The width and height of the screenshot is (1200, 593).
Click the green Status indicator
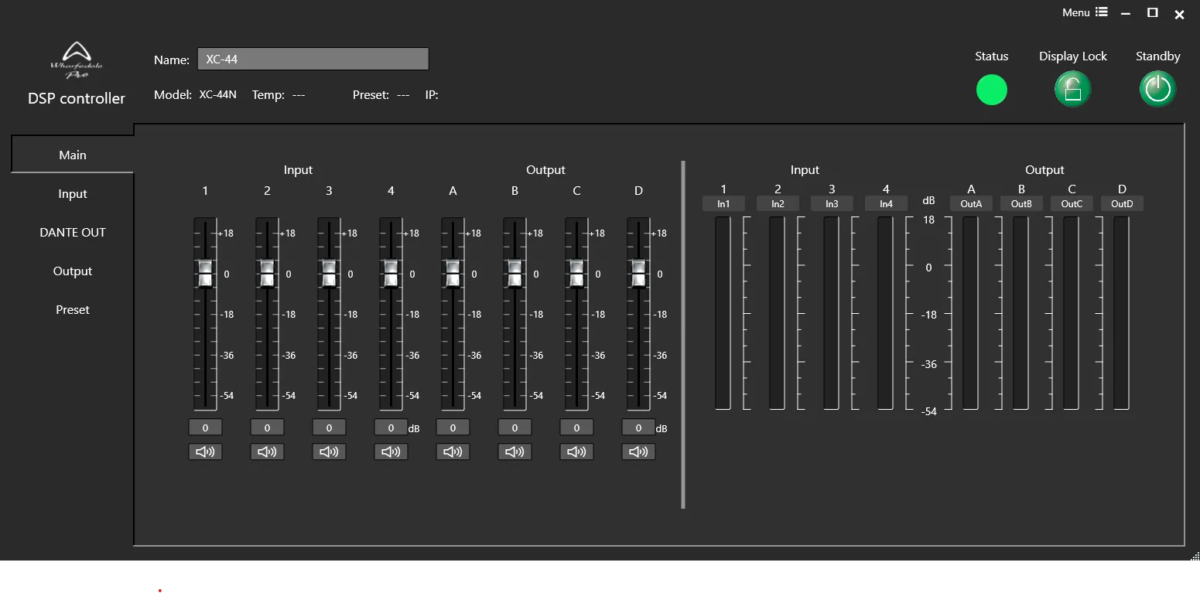pos(991,90)
